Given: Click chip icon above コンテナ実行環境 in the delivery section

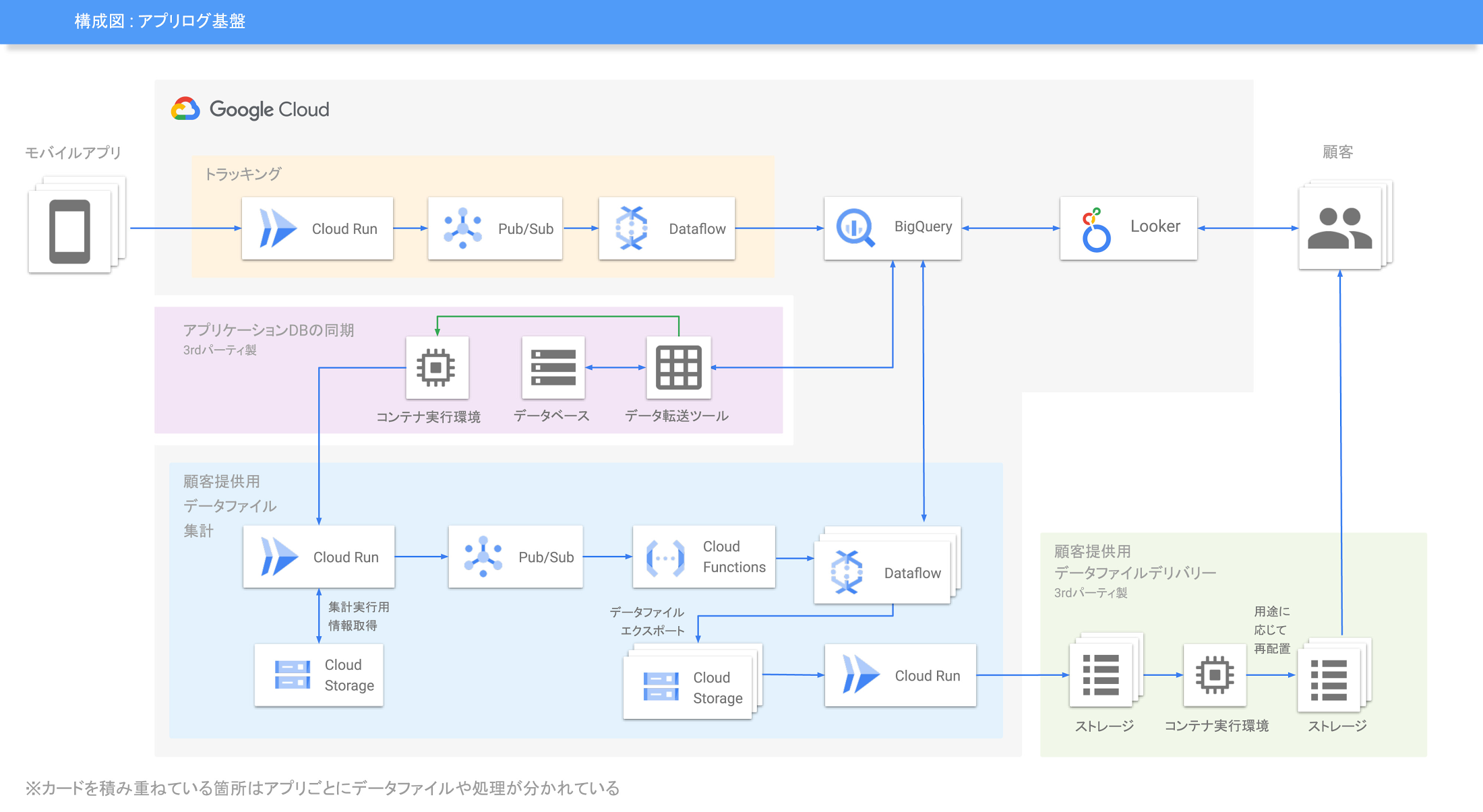Looking at the screenshot, I should point(1215,675).
